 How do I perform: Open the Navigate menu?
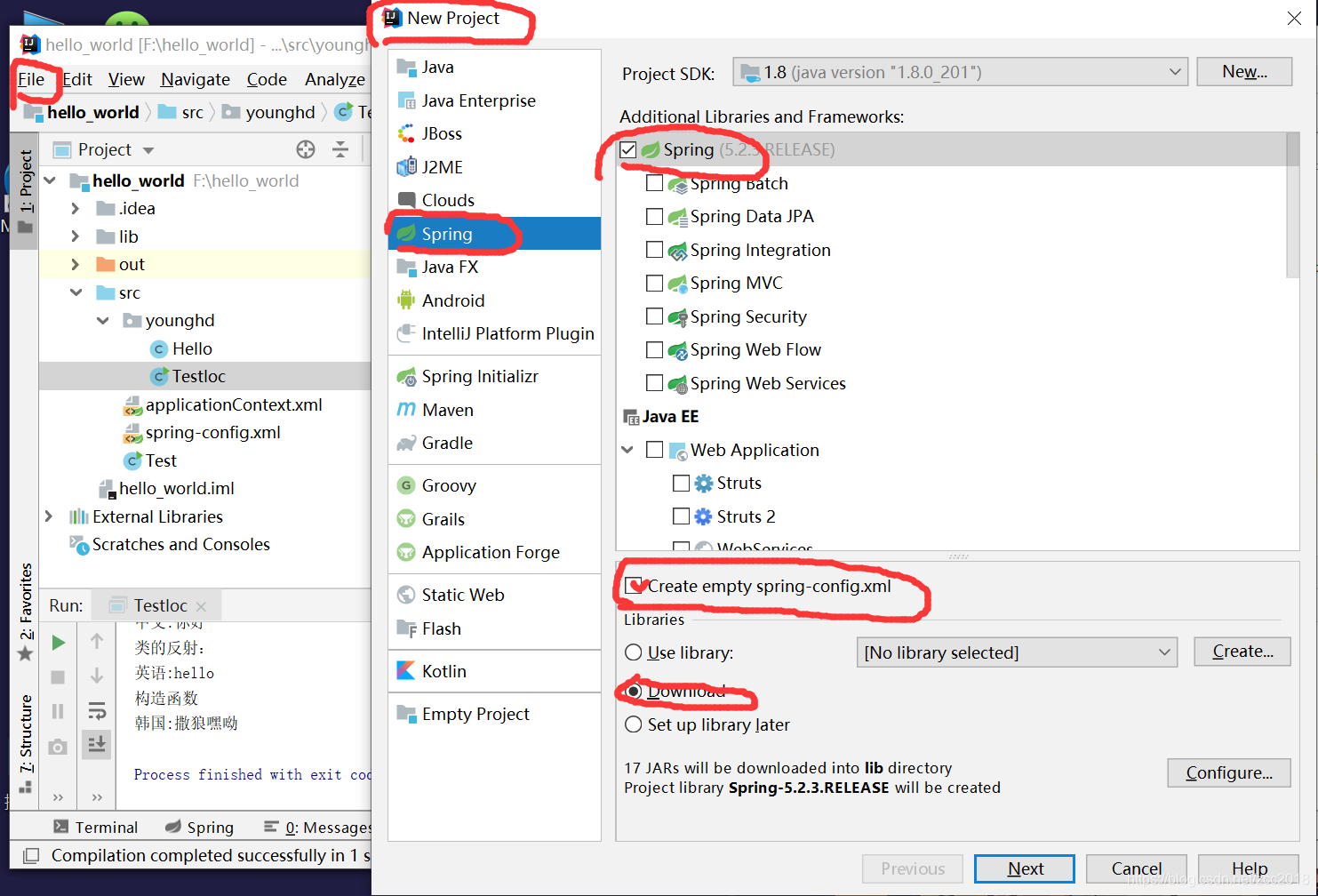click(x=196, y=79)
